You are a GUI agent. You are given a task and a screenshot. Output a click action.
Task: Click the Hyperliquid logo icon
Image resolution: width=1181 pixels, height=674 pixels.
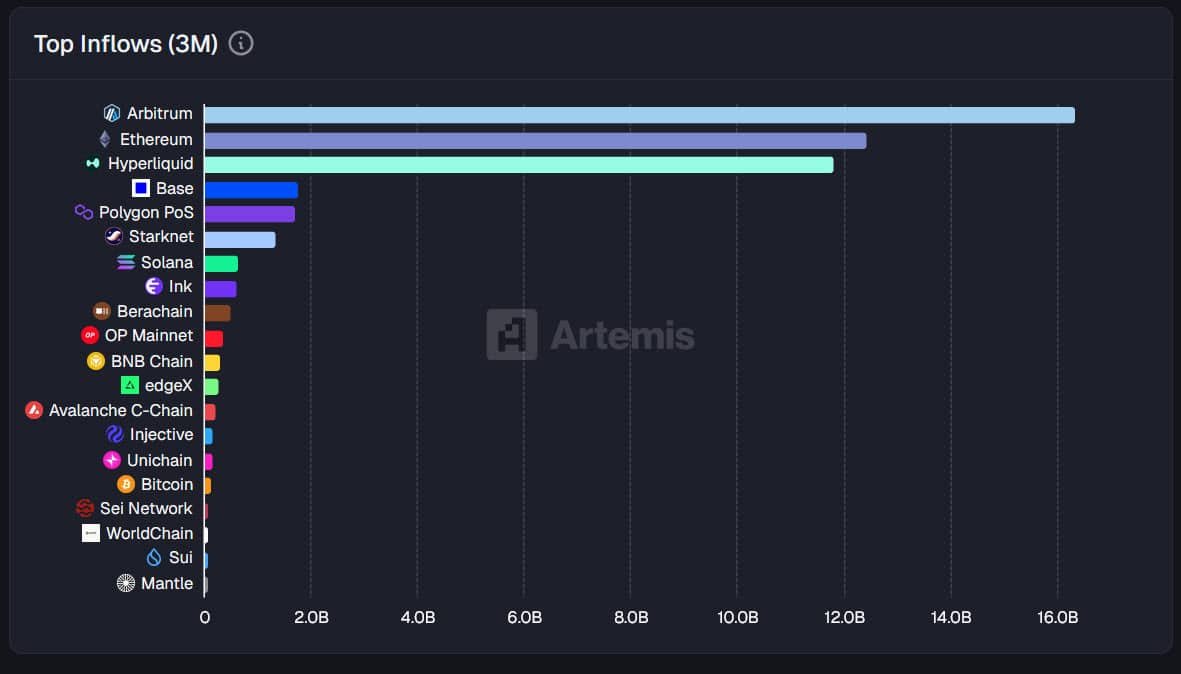(93, 163)
